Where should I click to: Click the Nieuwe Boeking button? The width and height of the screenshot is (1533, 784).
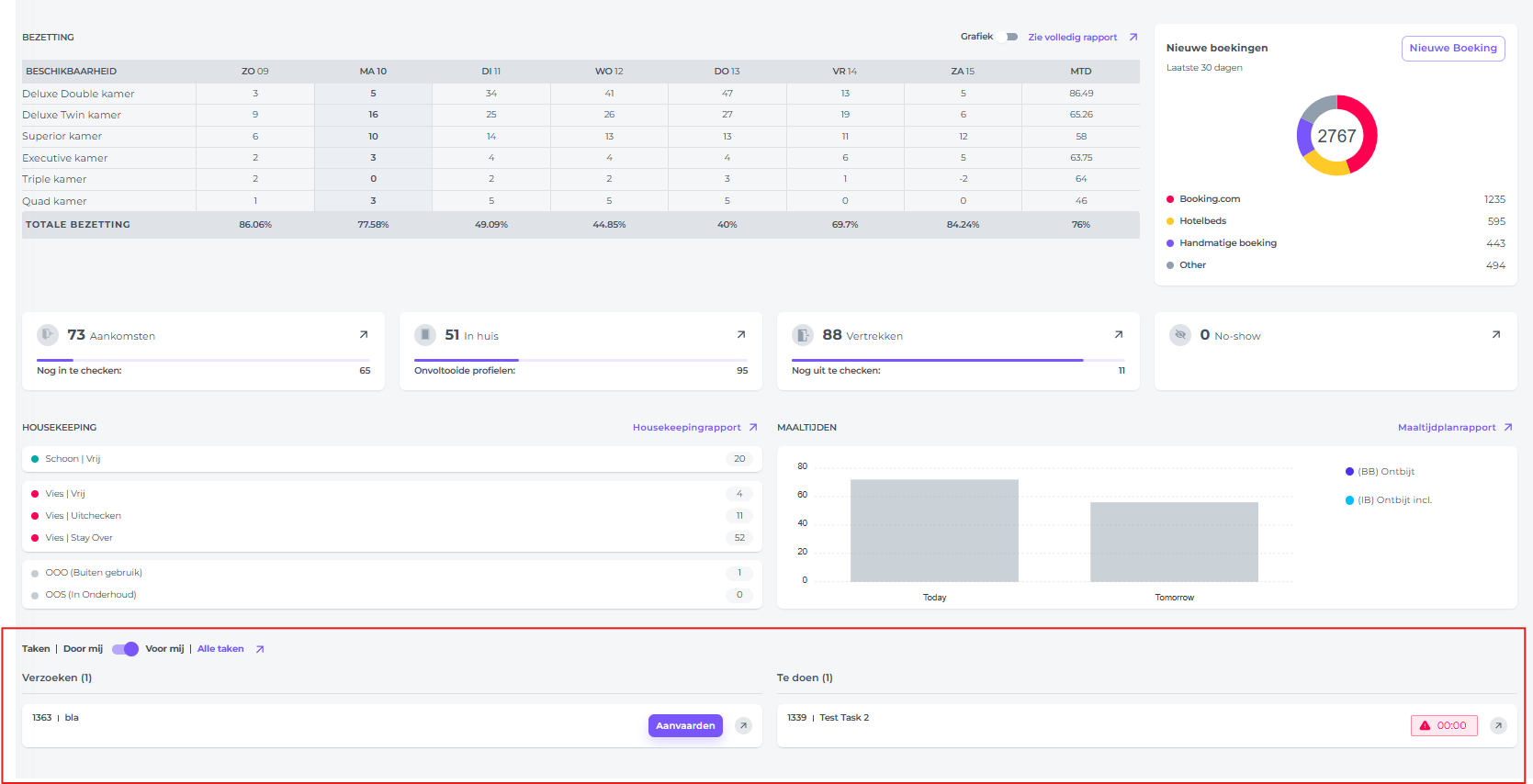pos(1452,49)
